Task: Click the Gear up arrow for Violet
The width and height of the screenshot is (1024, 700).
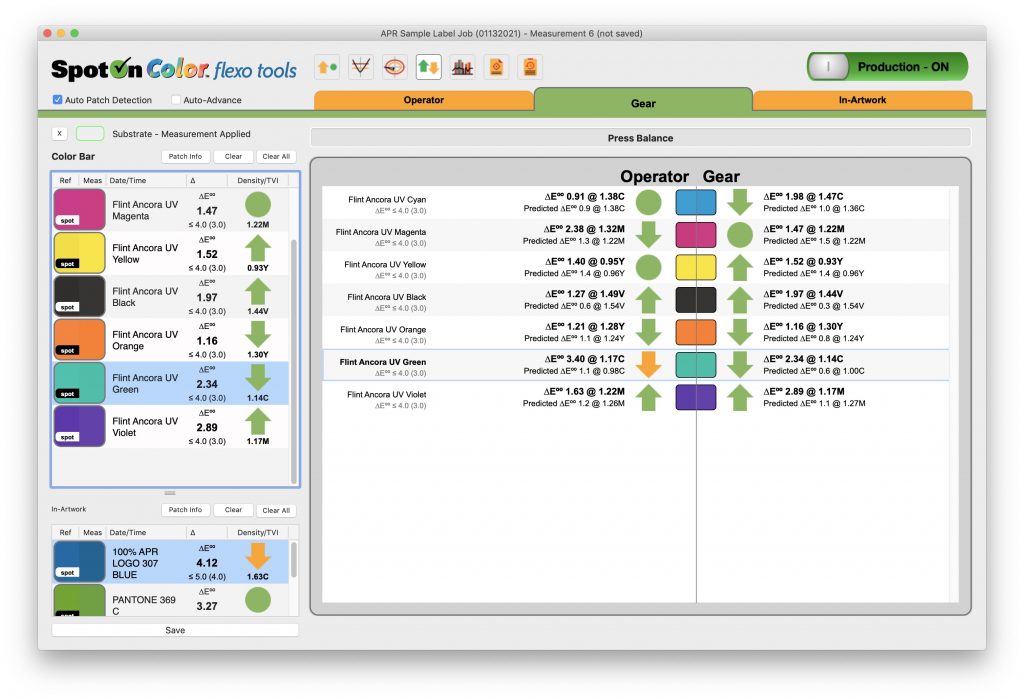Action: 740,398
